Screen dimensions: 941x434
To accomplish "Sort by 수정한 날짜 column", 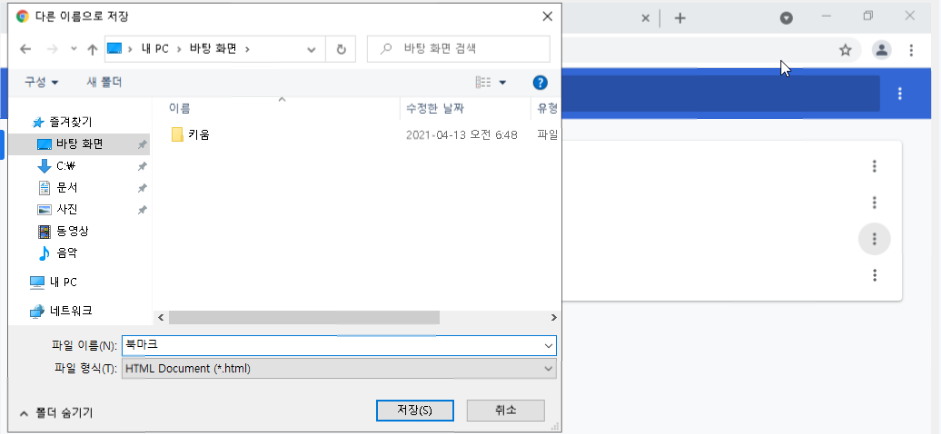I will tap(434, 109).
